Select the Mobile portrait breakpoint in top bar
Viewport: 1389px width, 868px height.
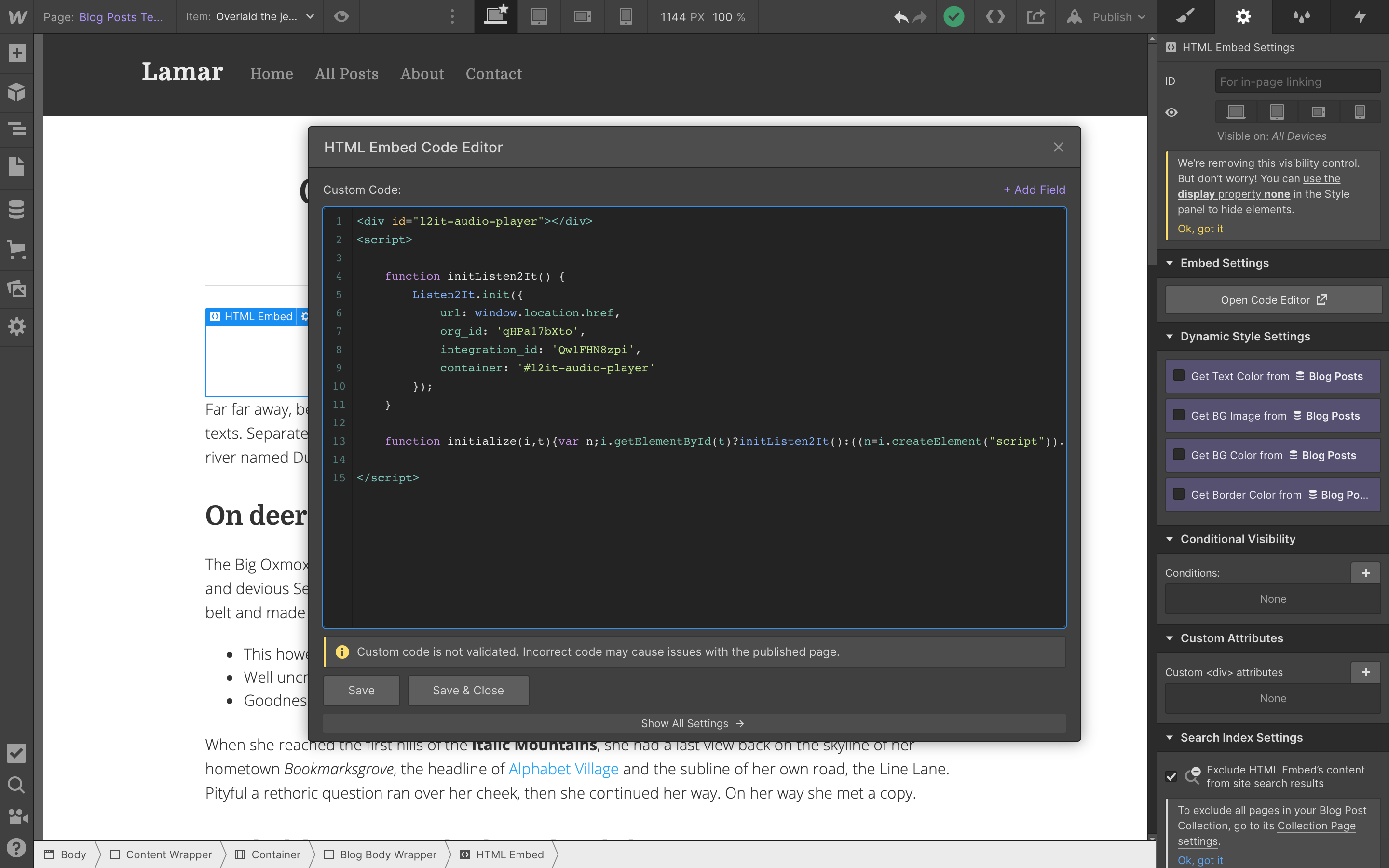click(x=626, y=17)
